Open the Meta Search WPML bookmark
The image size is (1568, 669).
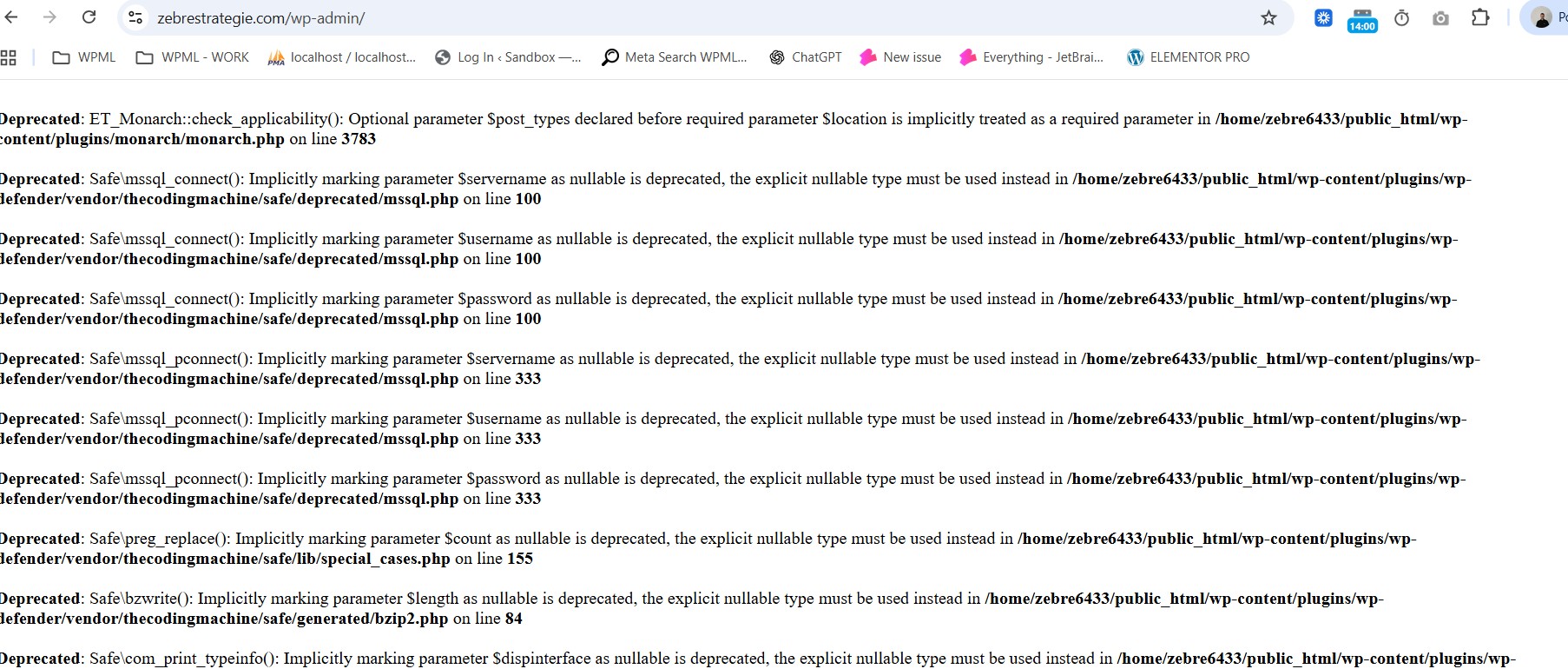coord(675,57)
